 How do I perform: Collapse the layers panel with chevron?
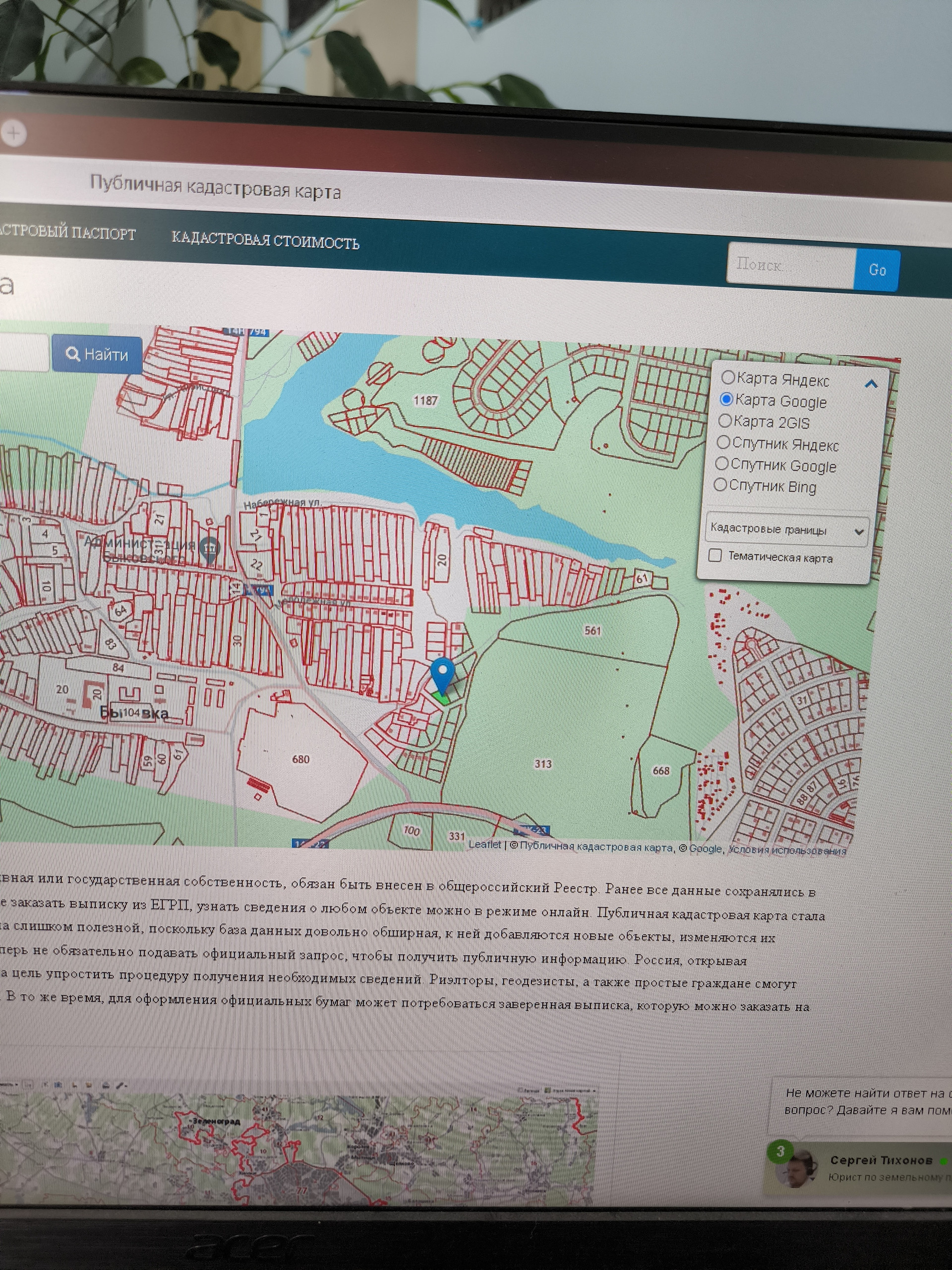[871, 384]
